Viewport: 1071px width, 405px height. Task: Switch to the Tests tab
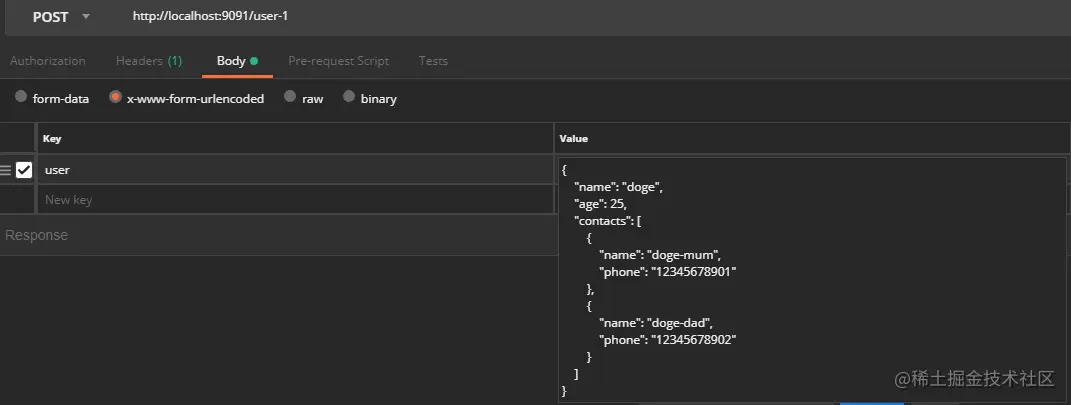433,61
